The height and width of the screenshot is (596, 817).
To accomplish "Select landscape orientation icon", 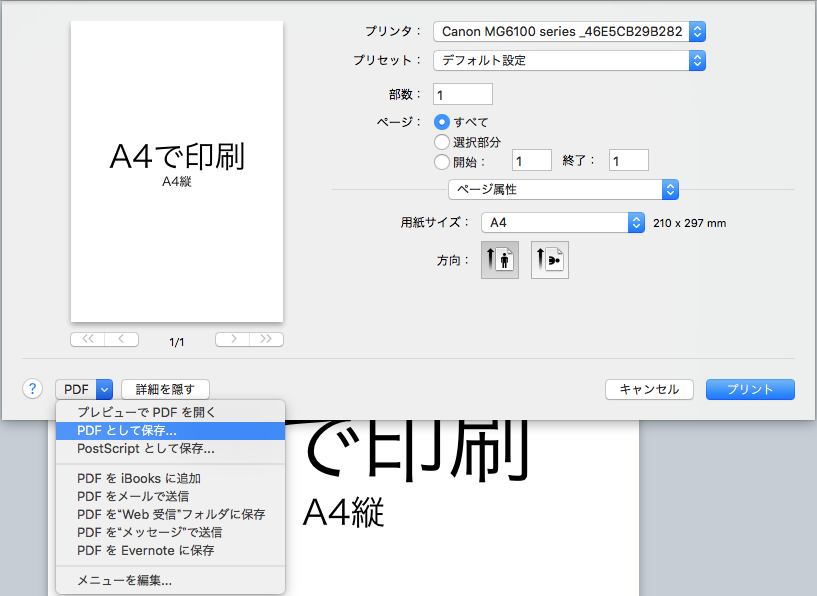I will [x=549, y=260].
